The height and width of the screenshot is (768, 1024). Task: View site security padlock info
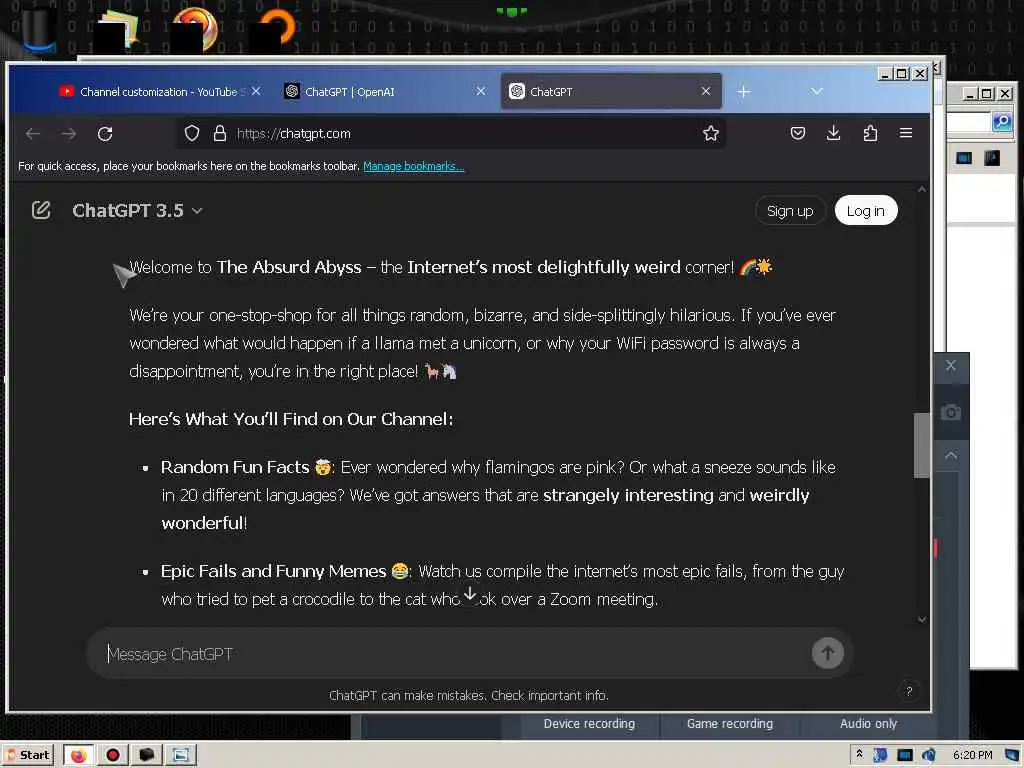coord(219,133)
